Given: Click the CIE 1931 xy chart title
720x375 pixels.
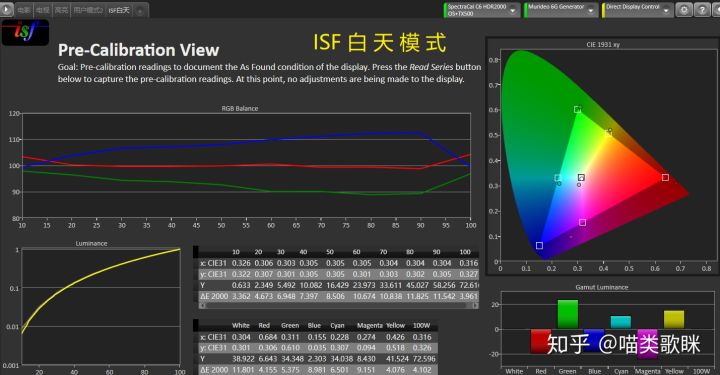Looking at the screenshot, I should tap(603, 45).
